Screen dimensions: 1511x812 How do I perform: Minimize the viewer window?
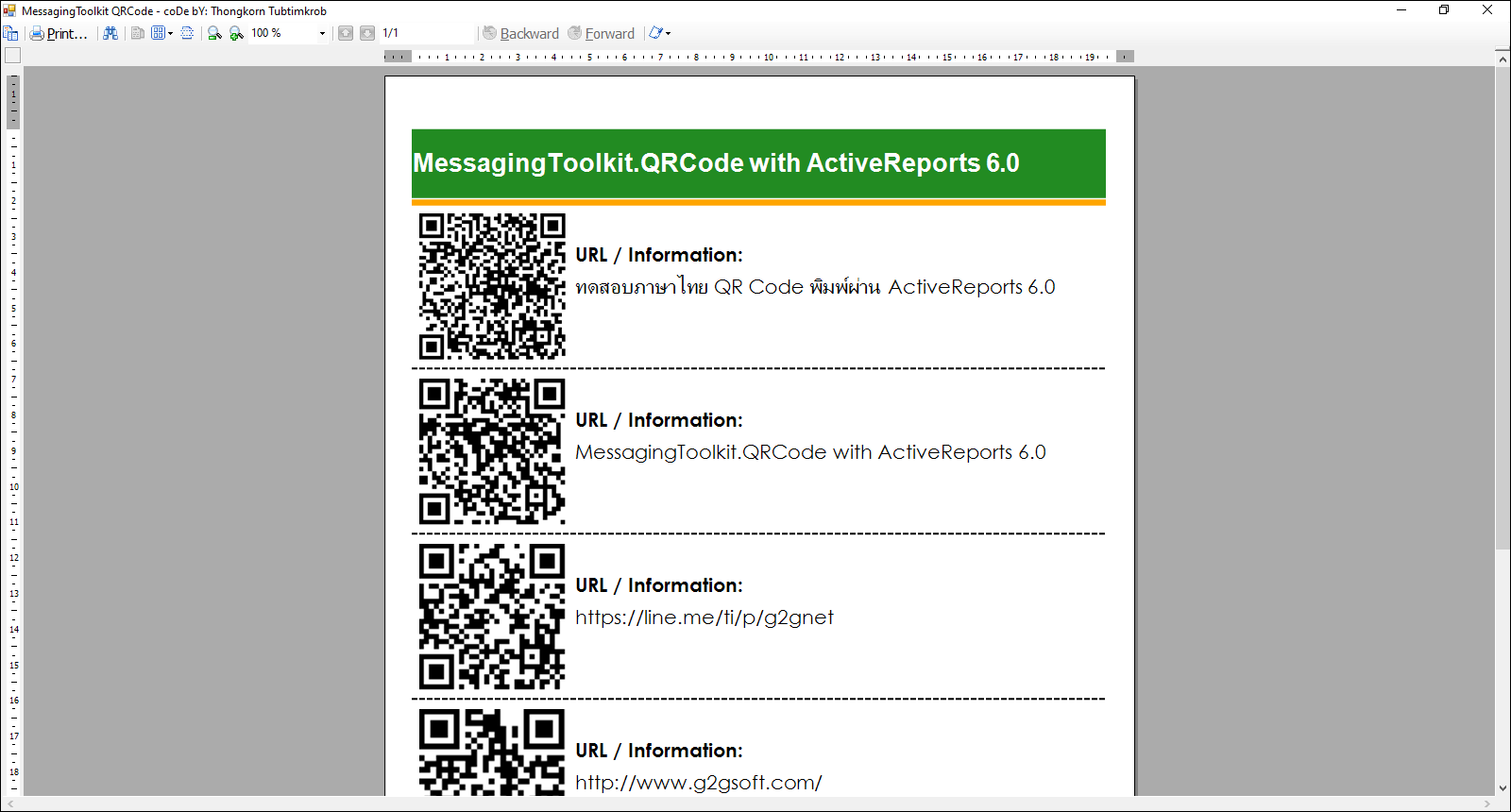coord(1401,10)
